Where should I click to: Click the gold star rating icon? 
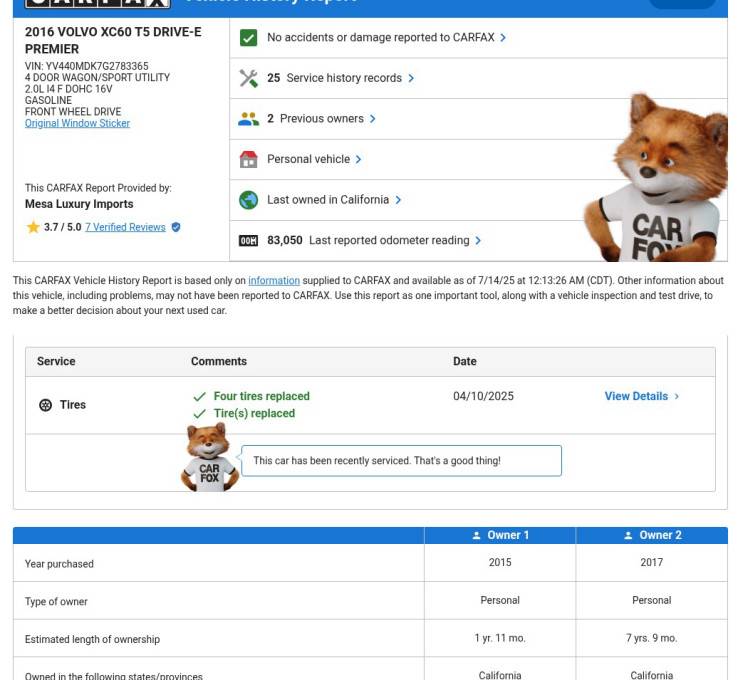(33, 227)
